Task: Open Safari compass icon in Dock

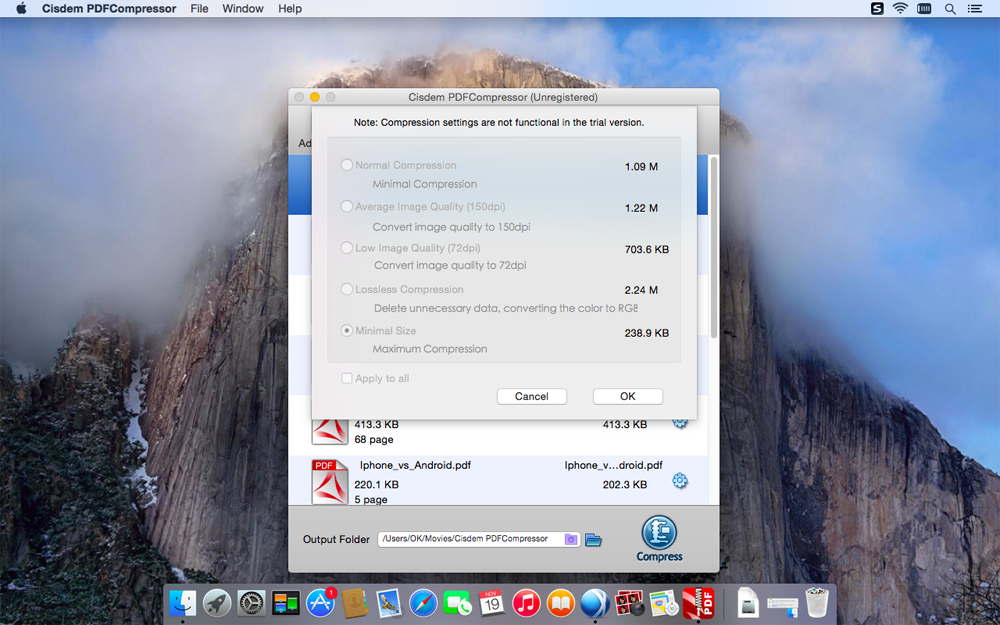Action: (x=423, y=603)
